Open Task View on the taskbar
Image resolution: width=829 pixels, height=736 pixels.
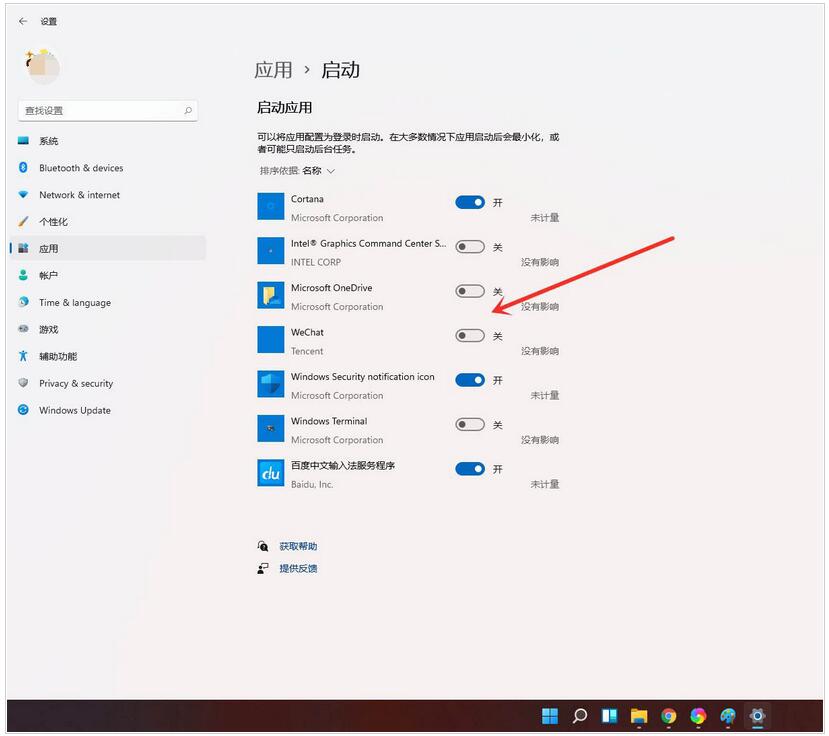click(x=609, y=716)
